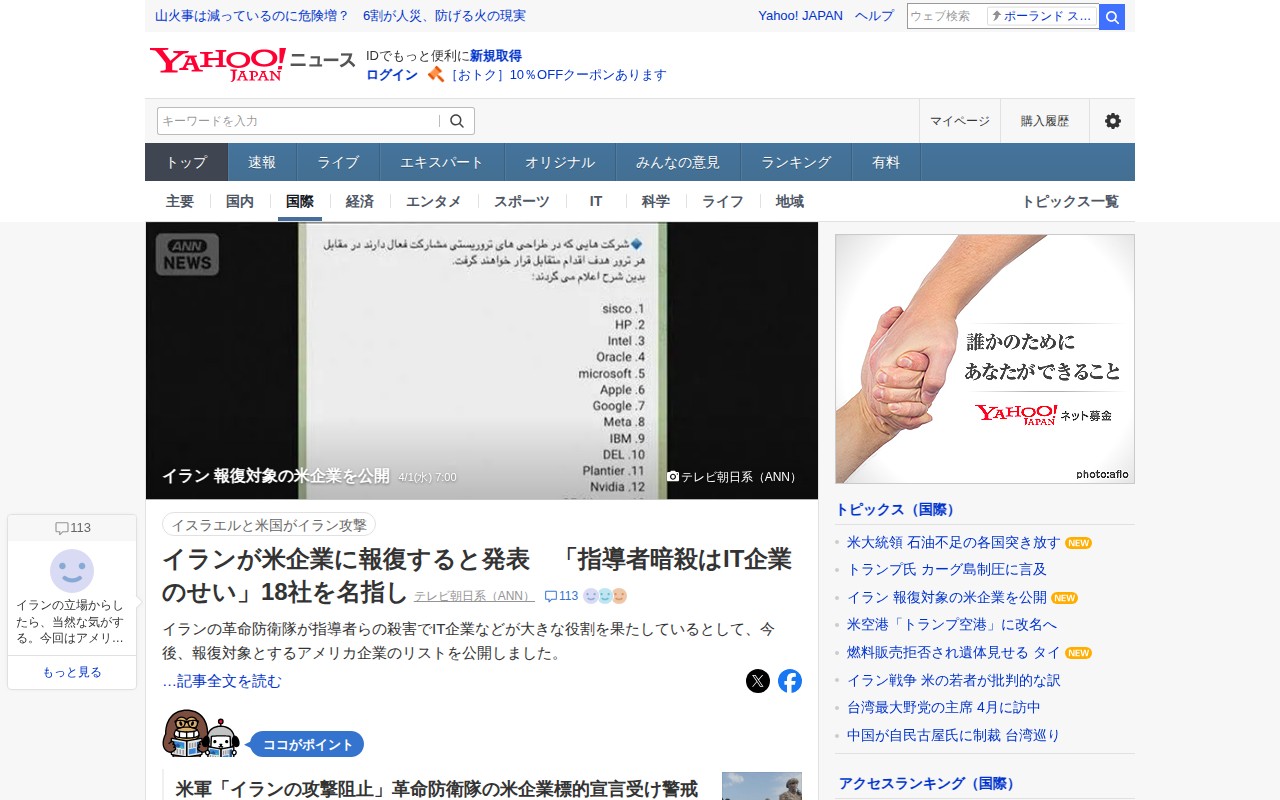
Task: Open the オリジナル tab
Action: (560, 162)
